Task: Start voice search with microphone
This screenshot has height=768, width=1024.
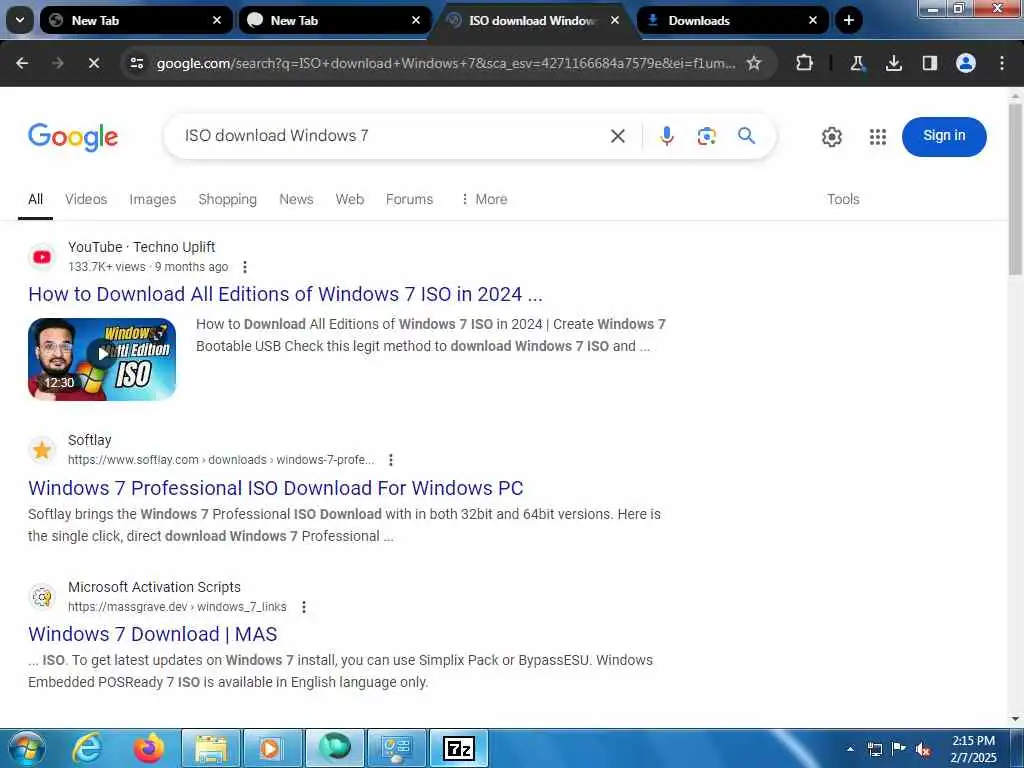Action: pos(666,136)
